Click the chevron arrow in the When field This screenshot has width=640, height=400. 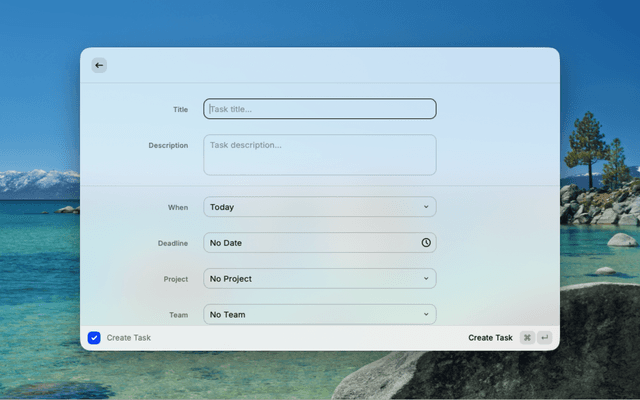pyautogui.click(x=426, y=207)
